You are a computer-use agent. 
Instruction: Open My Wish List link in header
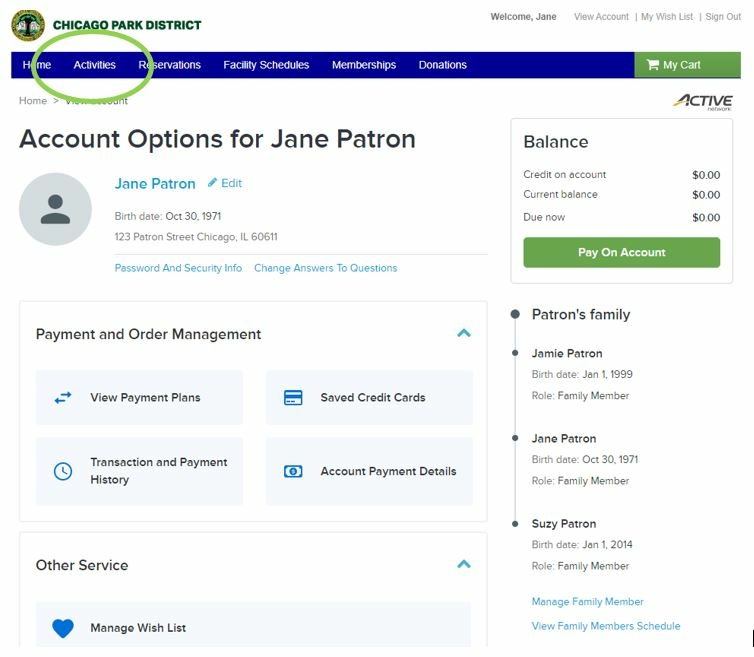point(667,17)
